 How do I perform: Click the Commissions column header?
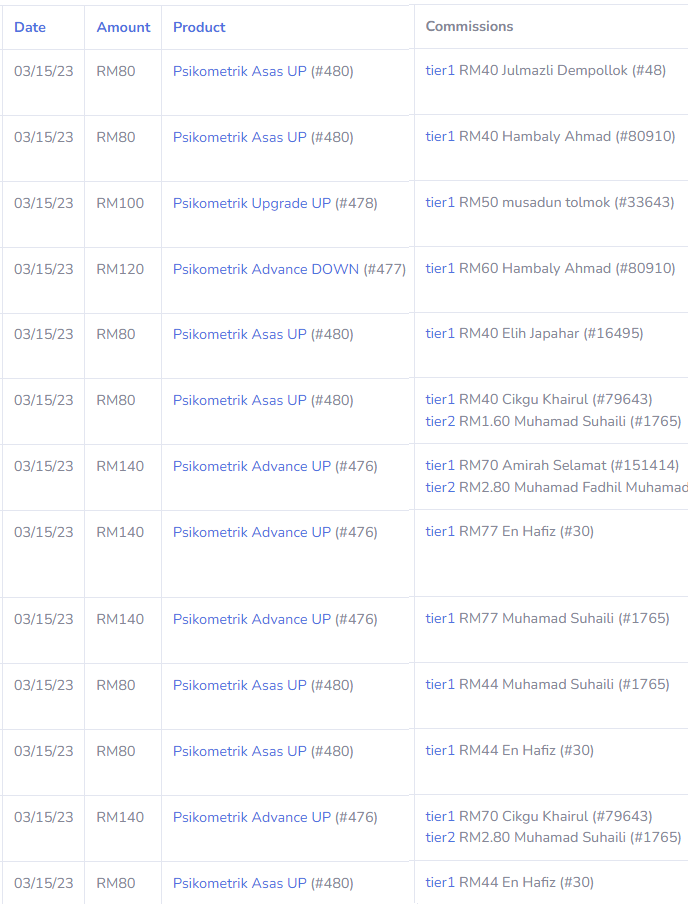[x=469, y=27]
